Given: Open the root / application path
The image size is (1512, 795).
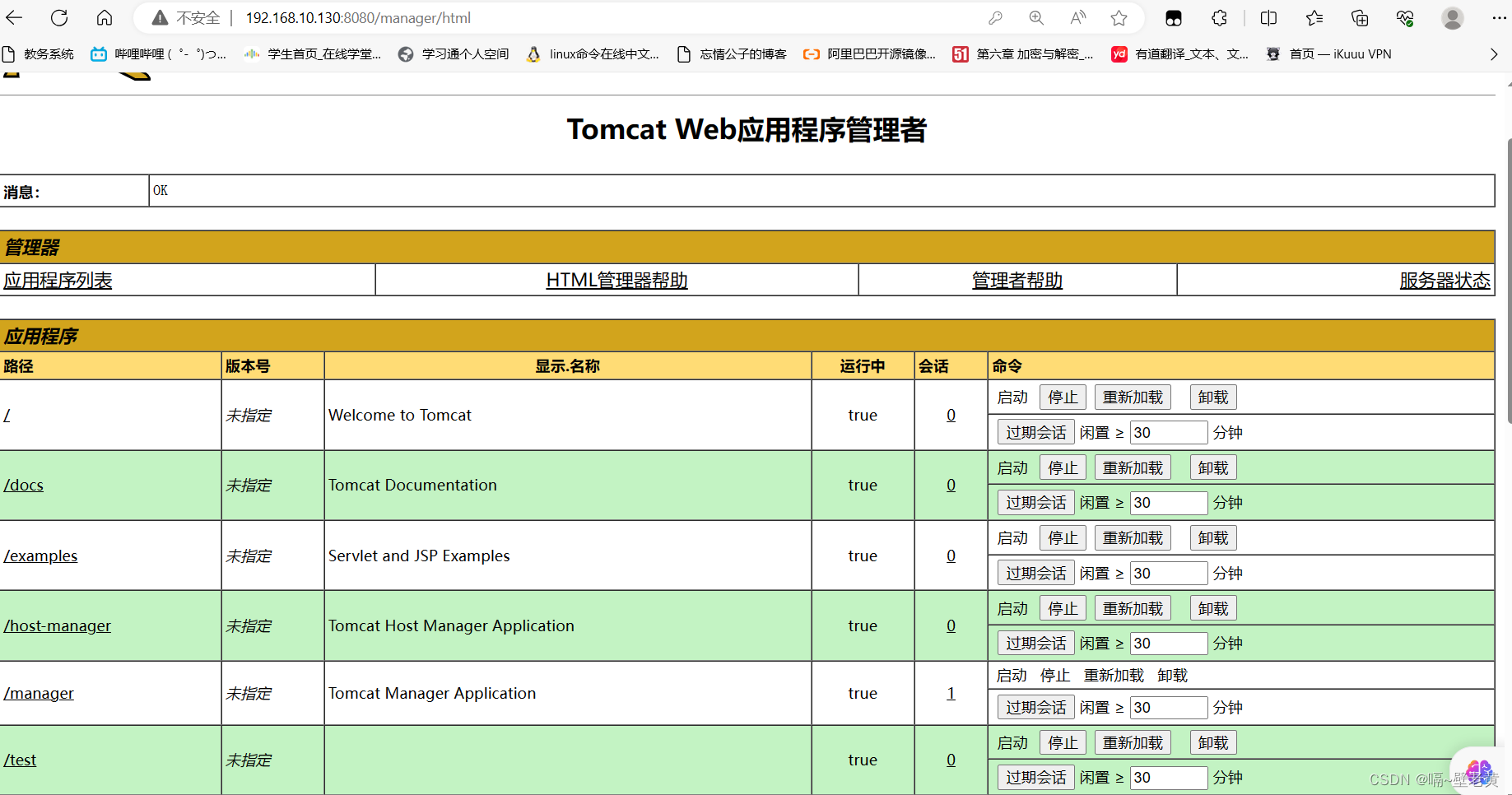Looking at the screenshot, I should [x=7, y=416].
